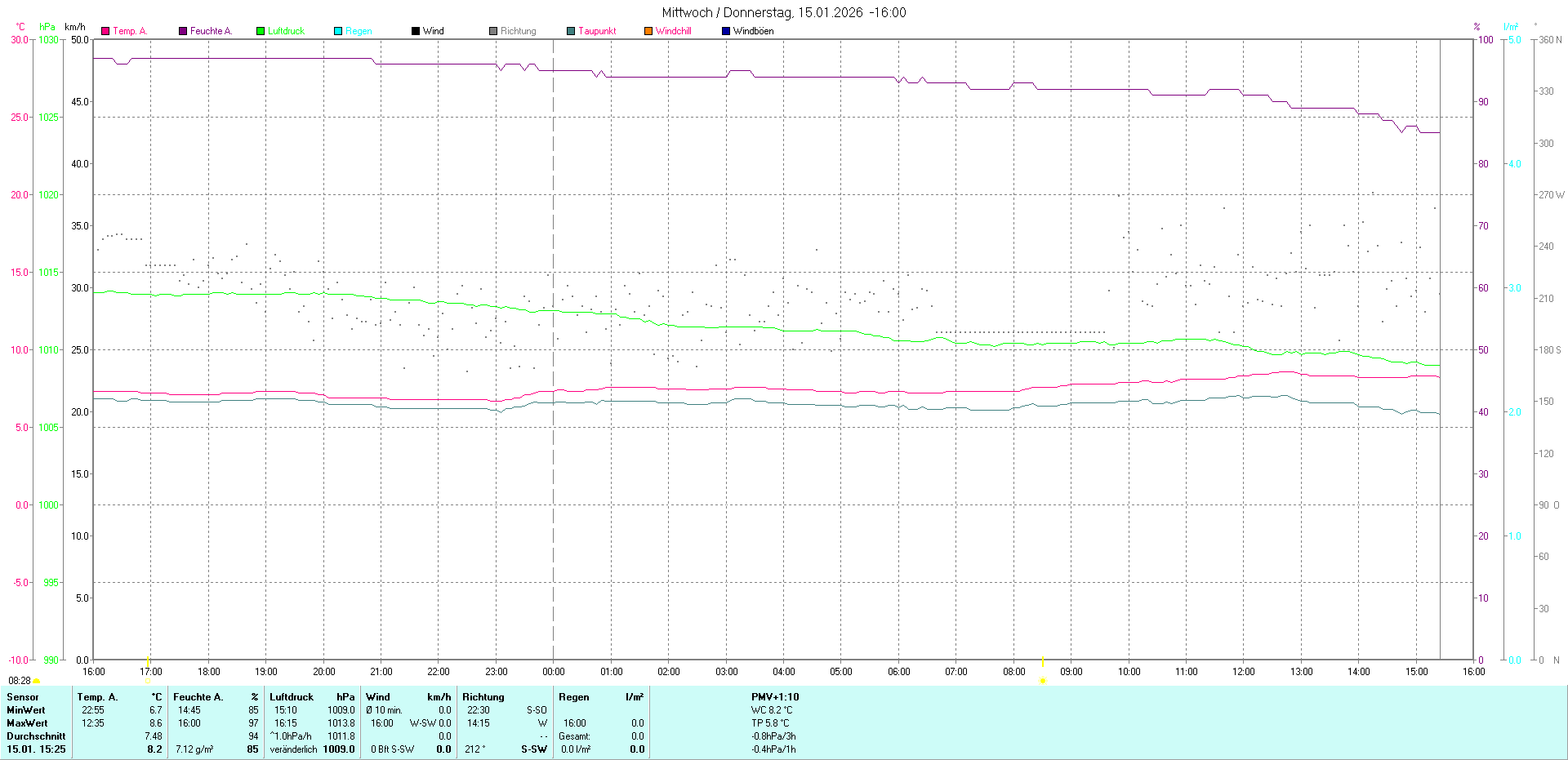
Task: Click the yellow star marker below the time axis
Action: 1042,681
